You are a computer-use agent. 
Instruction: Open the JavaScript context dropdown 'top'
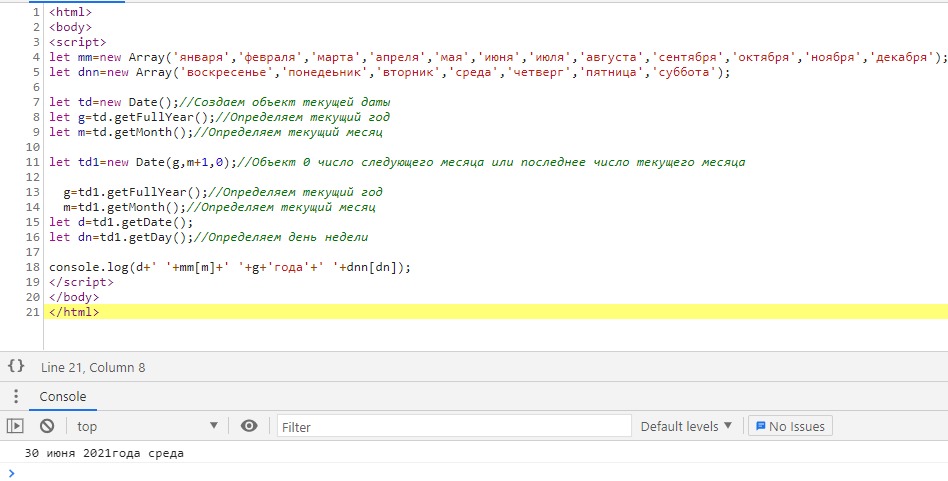coord(147,426)
